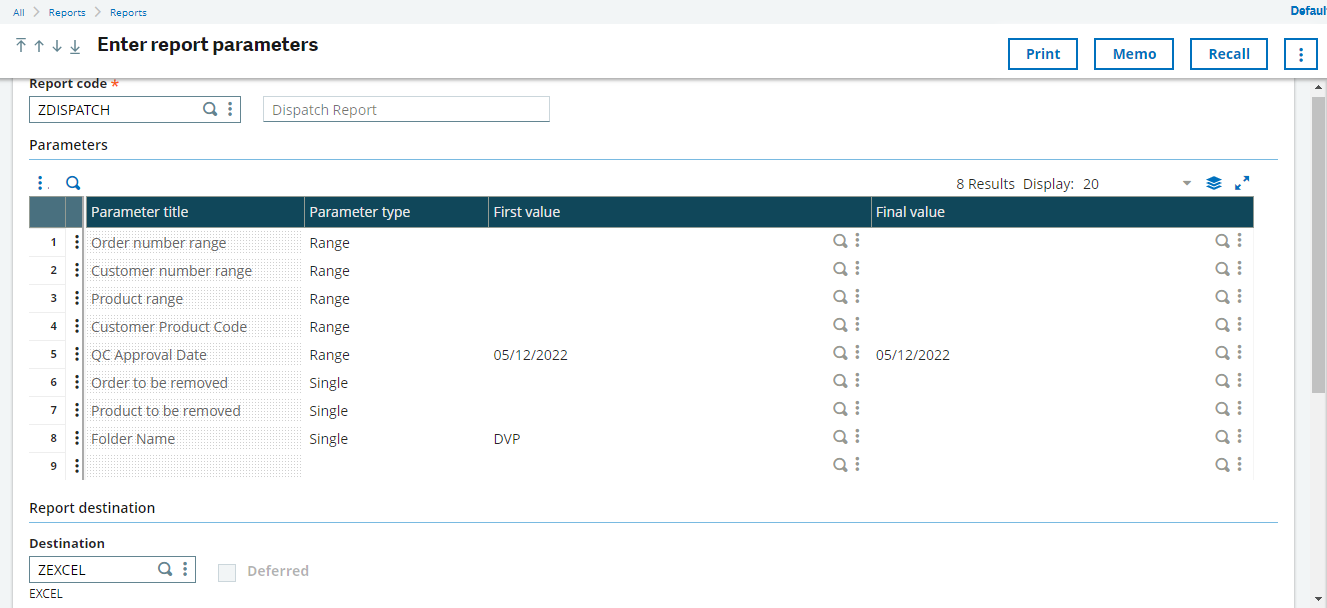This screenshot has width=1327, height=608.
Task: Open the Display results count dropdown
Action: (x=1186, y=183)
